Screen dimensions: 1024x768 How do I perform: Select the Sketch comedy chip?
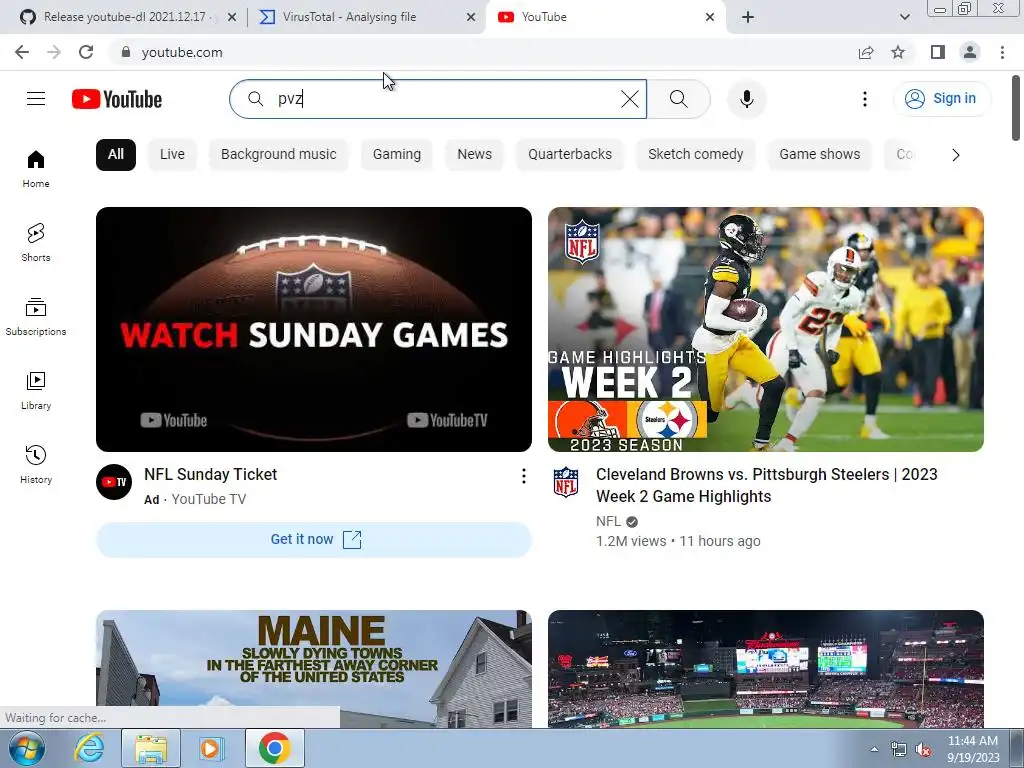(696, 155)
